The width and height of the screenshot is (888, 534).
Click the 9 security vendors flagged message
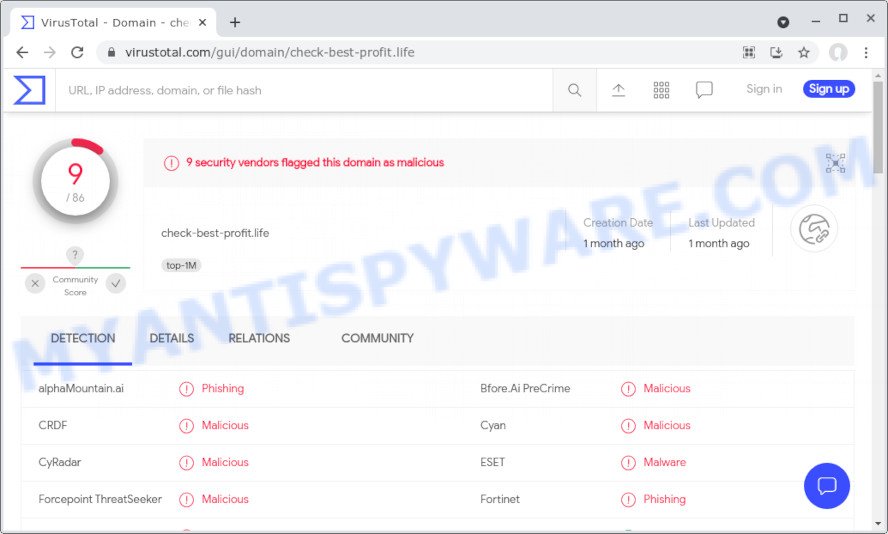[x=315, y=163]
